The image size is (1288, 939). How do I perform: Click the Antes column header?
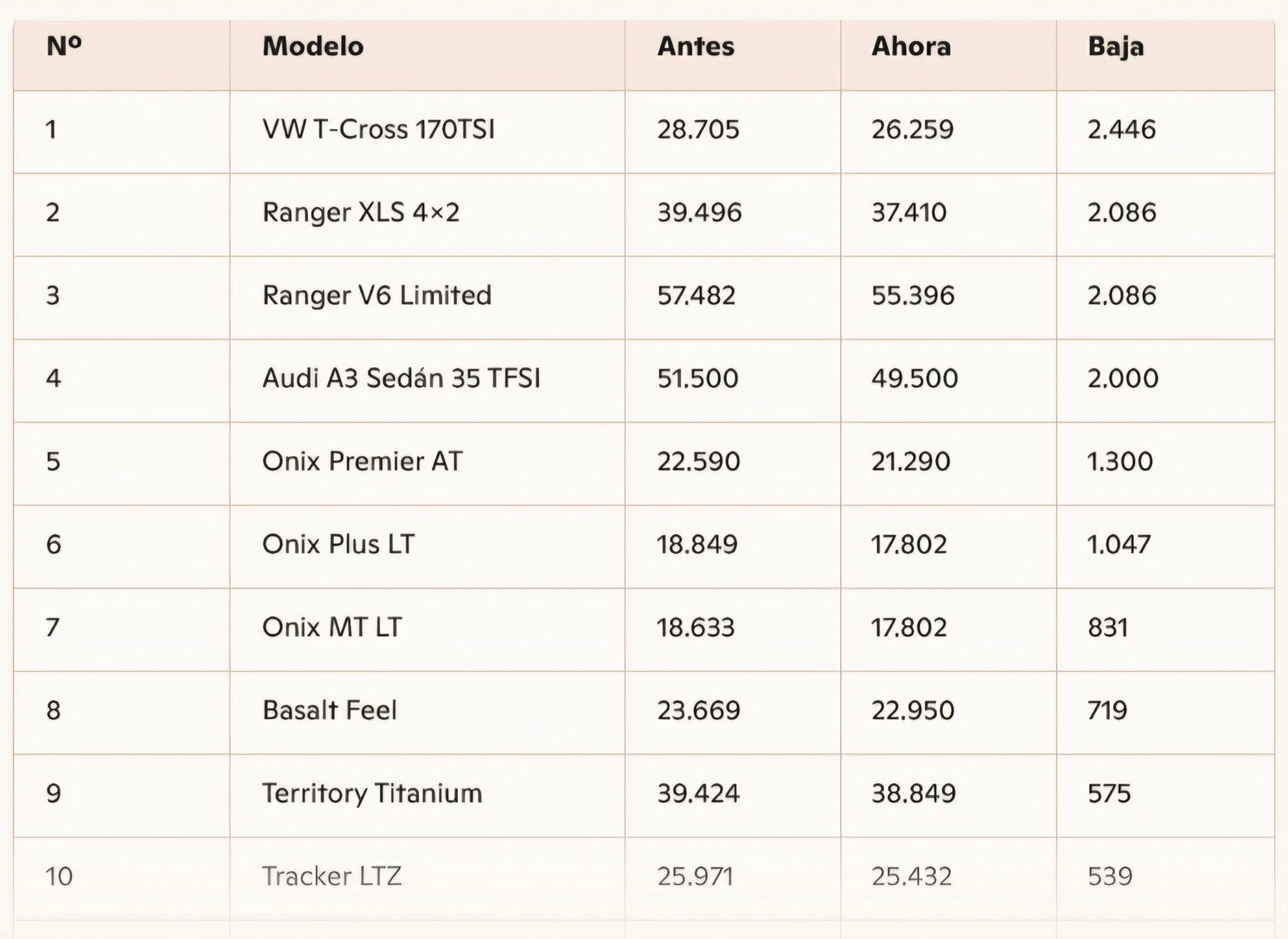(x=696, y=47)
